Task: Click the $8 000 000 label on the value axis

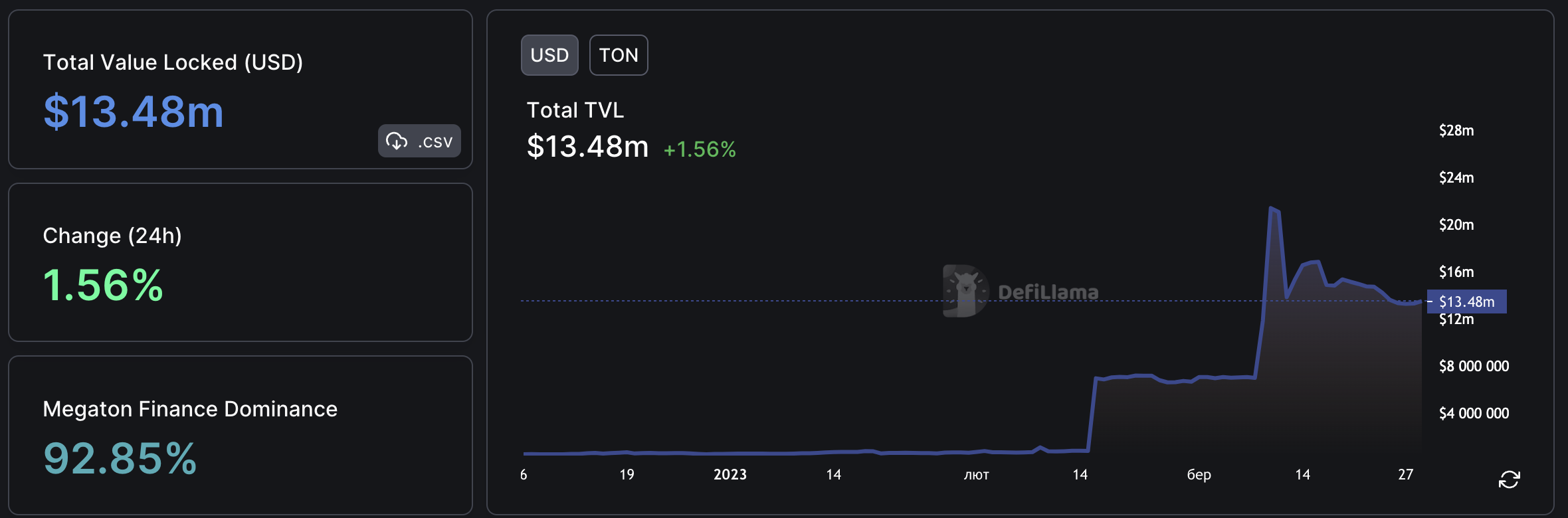Action: pos(1474,366)
